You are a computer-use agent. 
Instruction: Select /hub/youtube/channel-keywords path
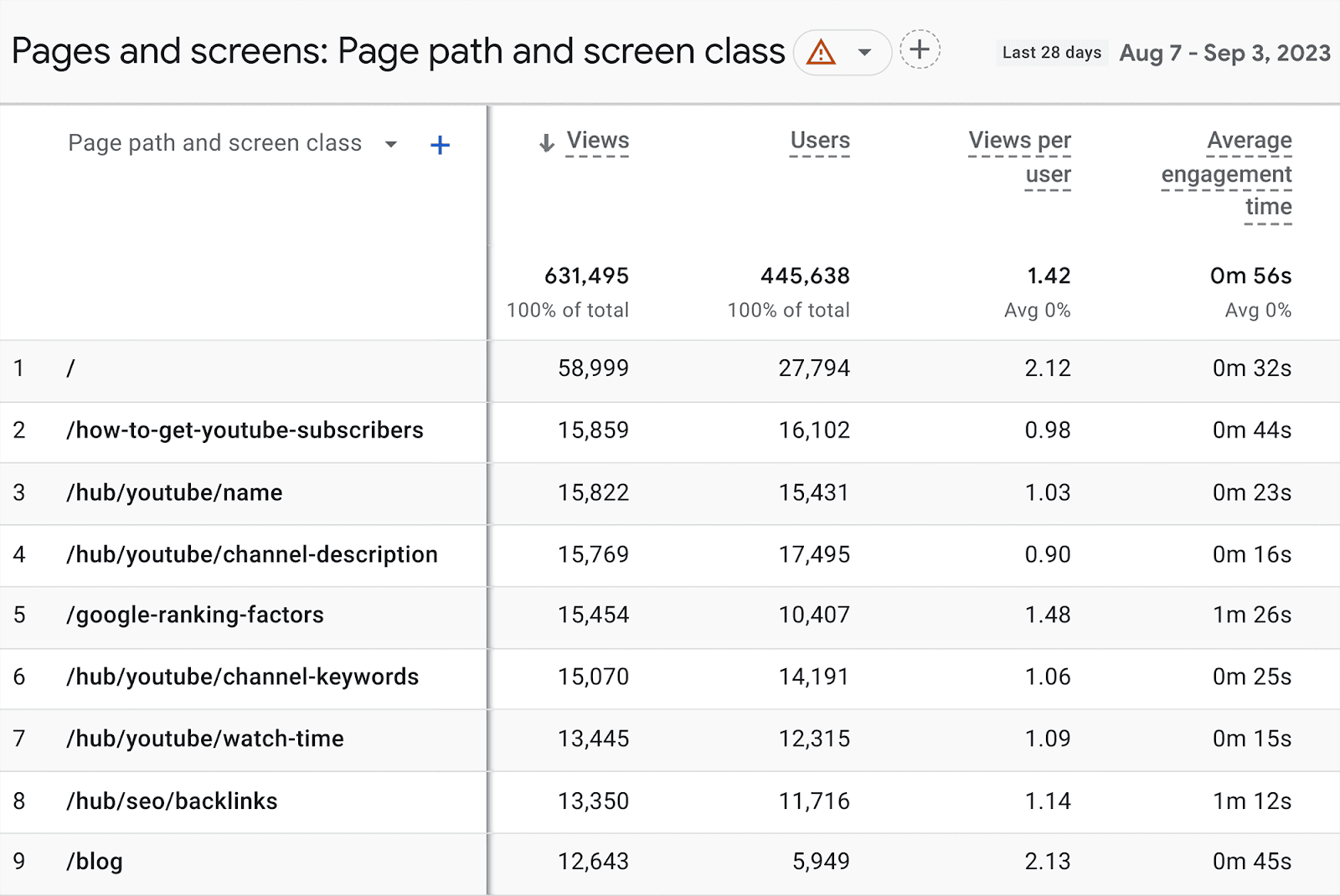(x=242, y=677)
